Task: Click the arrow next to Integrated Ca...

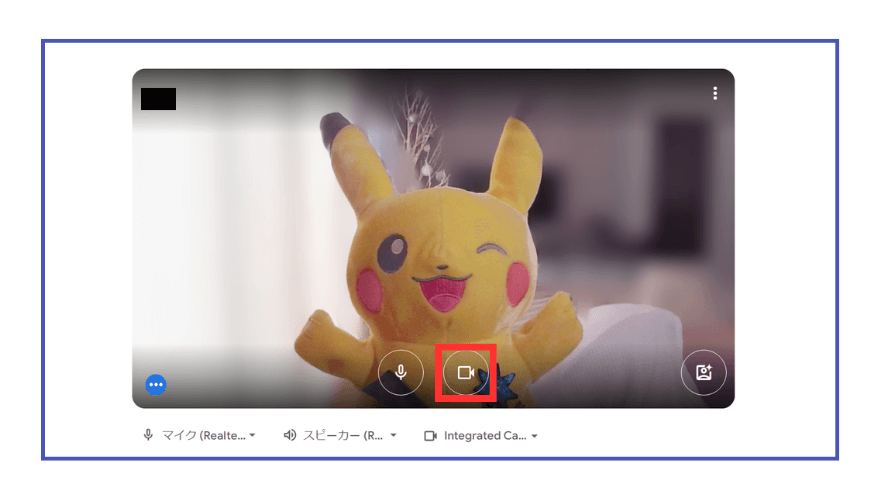Action: click(535, 436)
